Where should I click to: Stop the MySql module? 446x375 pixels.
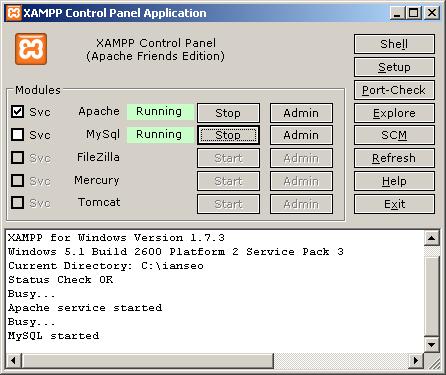228,135
